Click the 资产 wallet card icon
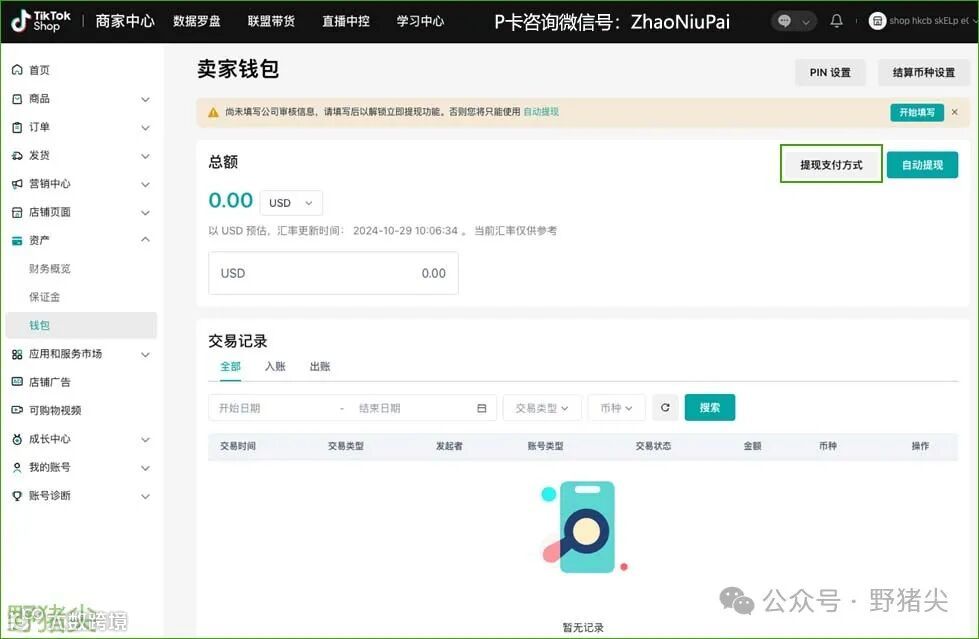The width and height of the screenshot is (979, 639). pyautogui.click(x=17, y=240)
